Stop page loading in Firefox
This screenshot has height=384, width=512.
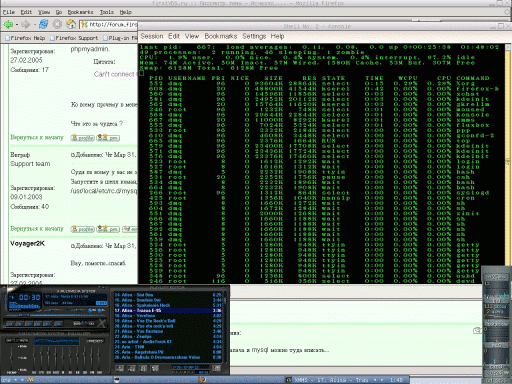coord(57,24)
